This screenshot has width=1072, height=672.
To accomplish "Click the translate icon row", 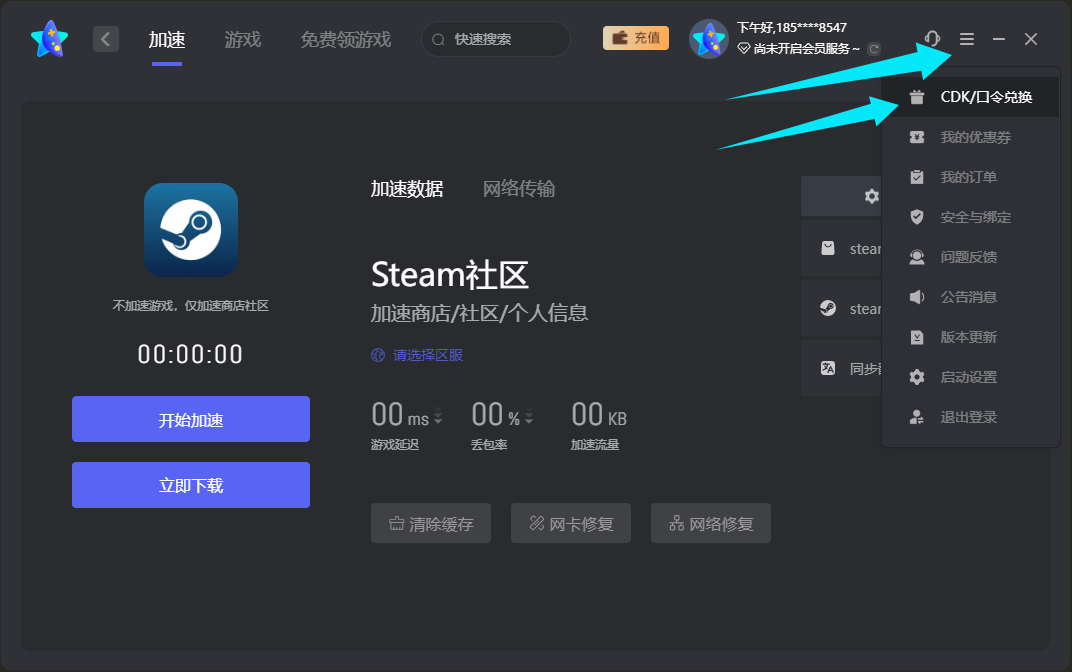I will point(842,368).
